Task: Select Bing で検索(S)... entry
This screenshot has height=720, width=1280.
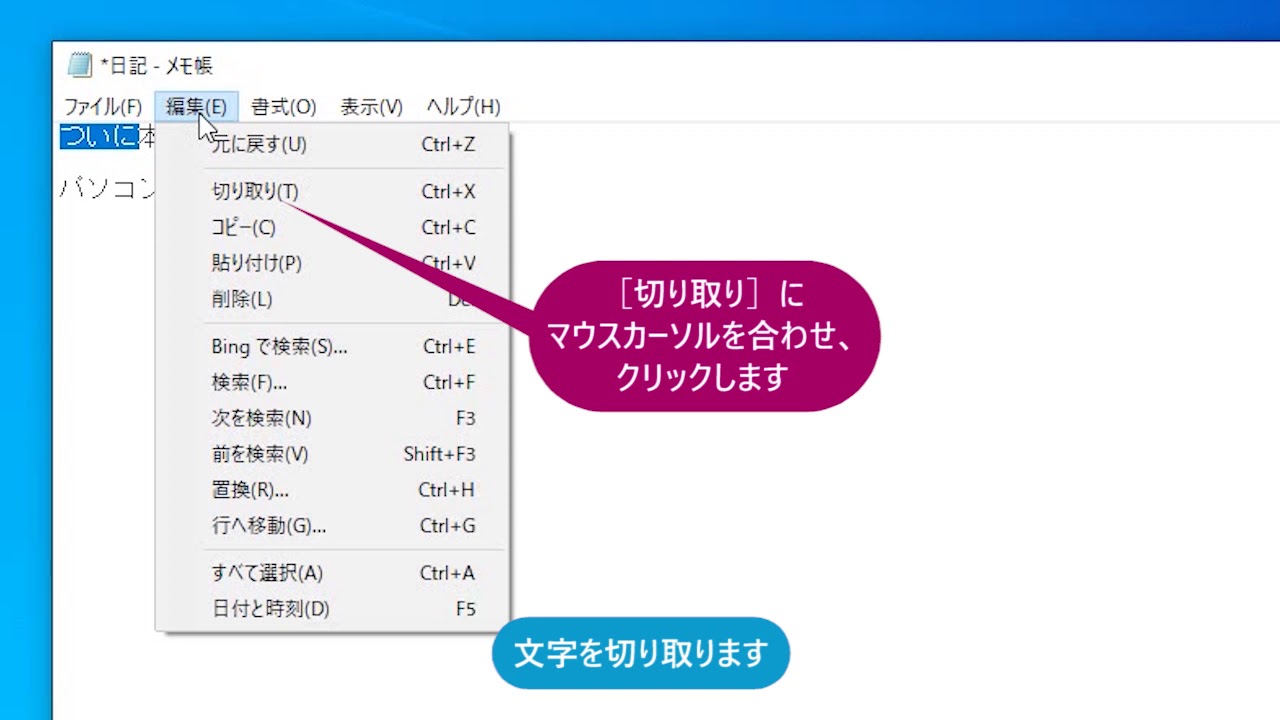Action: (x=333, y=346)
